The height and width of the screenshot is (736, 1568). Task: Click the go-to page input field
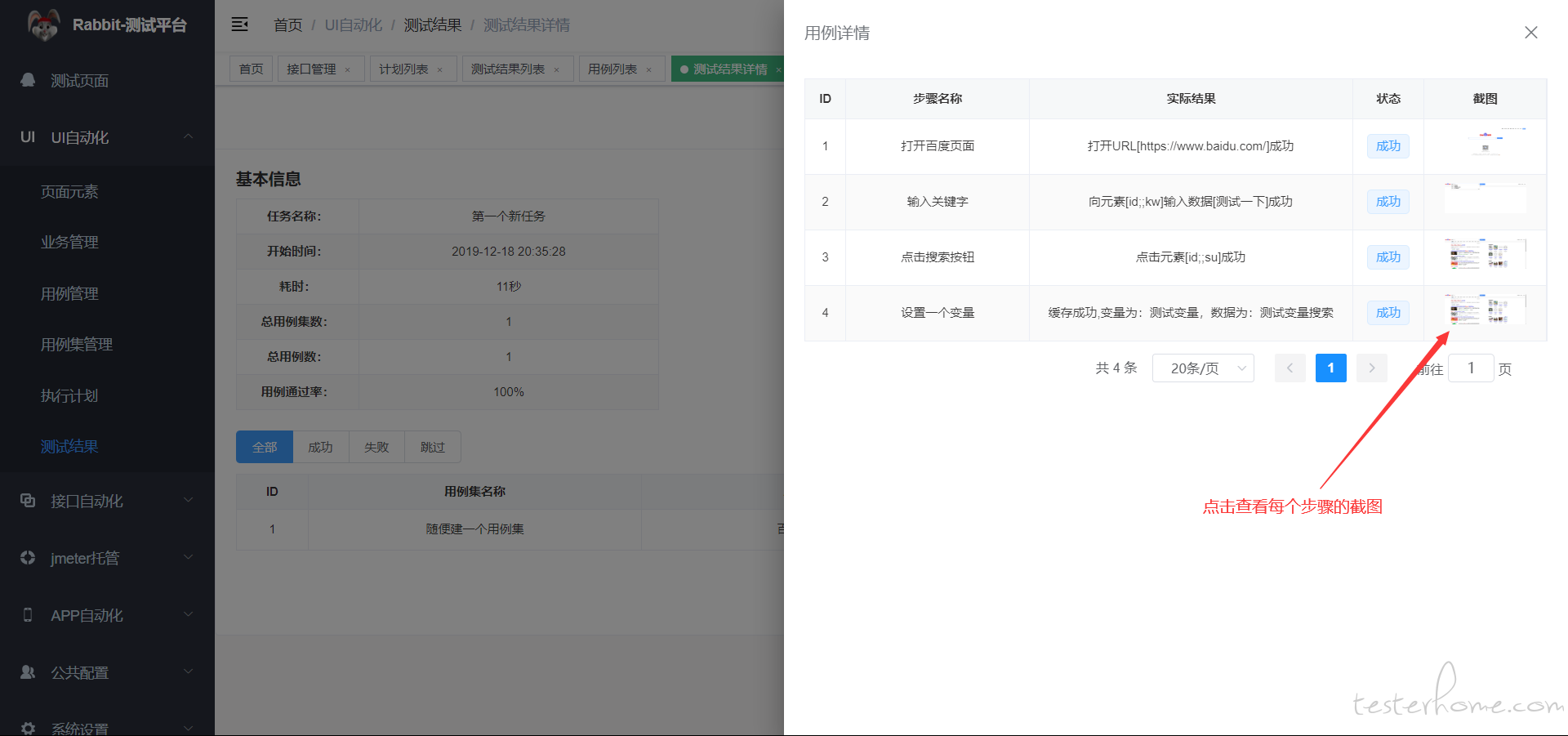1471,368
